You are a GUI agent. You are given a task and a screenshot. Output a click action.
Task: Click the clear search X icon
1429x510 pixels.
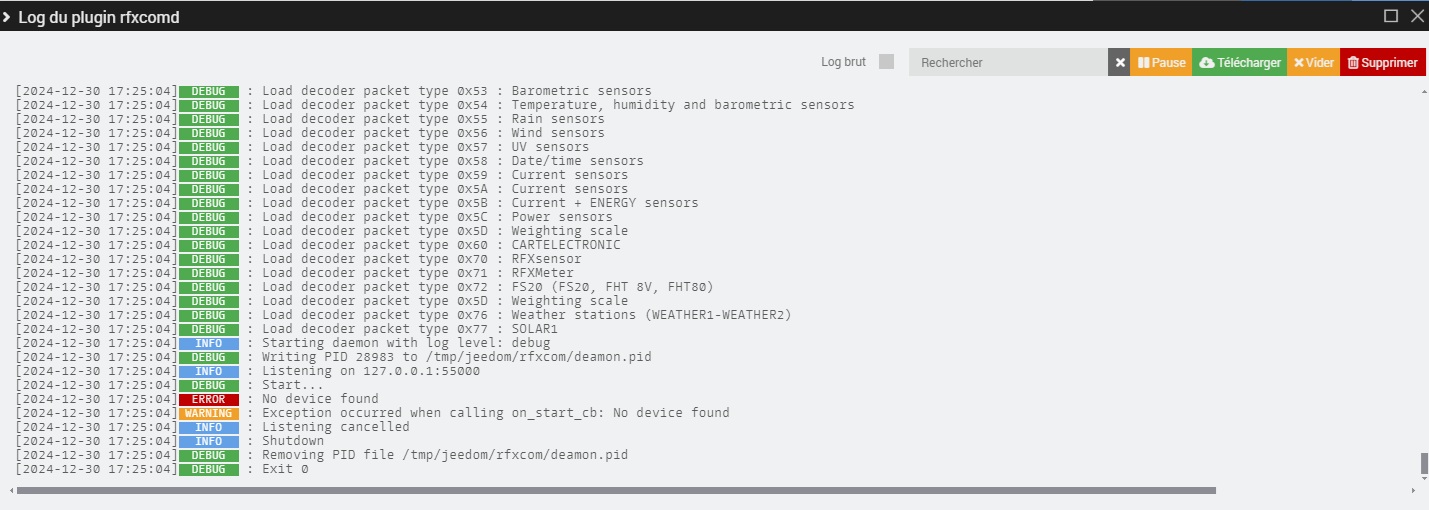click(1120, 62)
